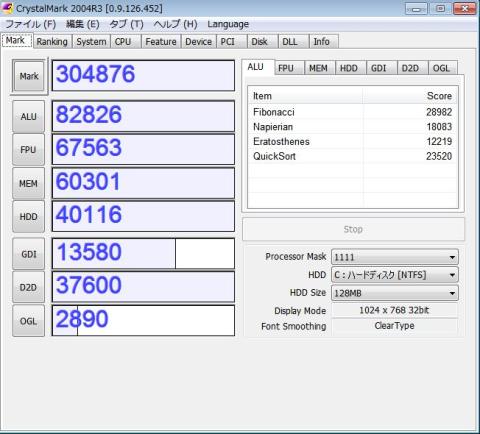Select the FPU results tab

(x=289, y=68)
